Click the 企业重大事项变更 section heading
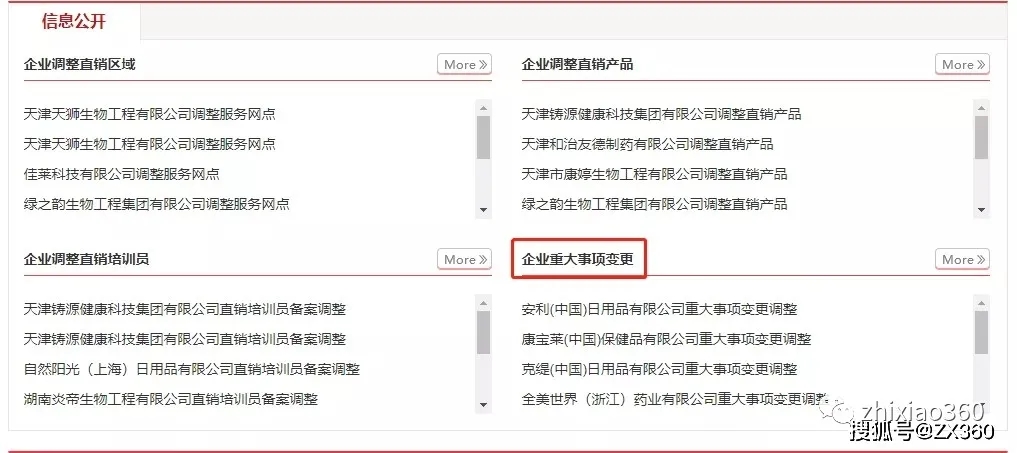1017x453 pixels. (x=577, y=259)
